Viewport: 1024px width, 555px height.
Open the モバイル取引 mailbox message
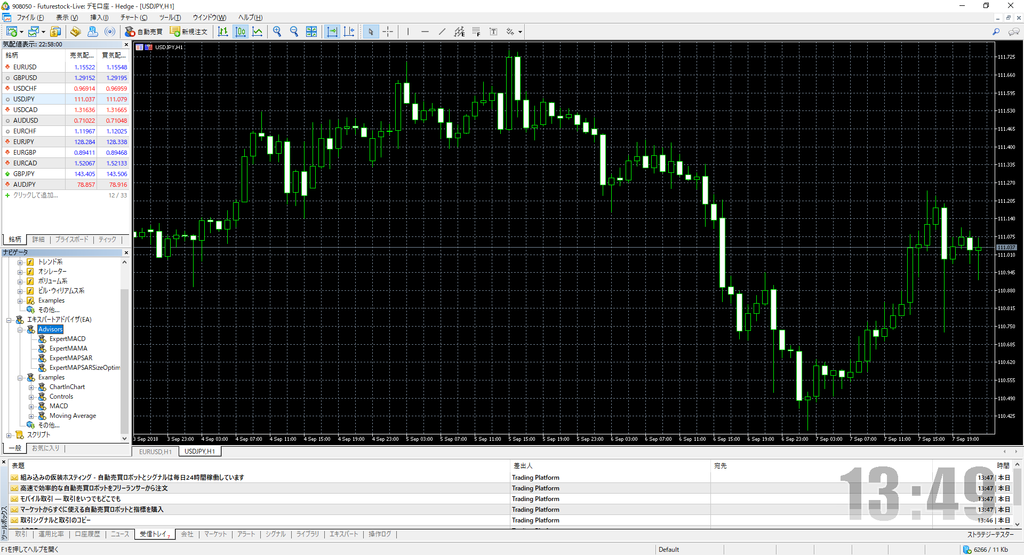click(70, 499)
